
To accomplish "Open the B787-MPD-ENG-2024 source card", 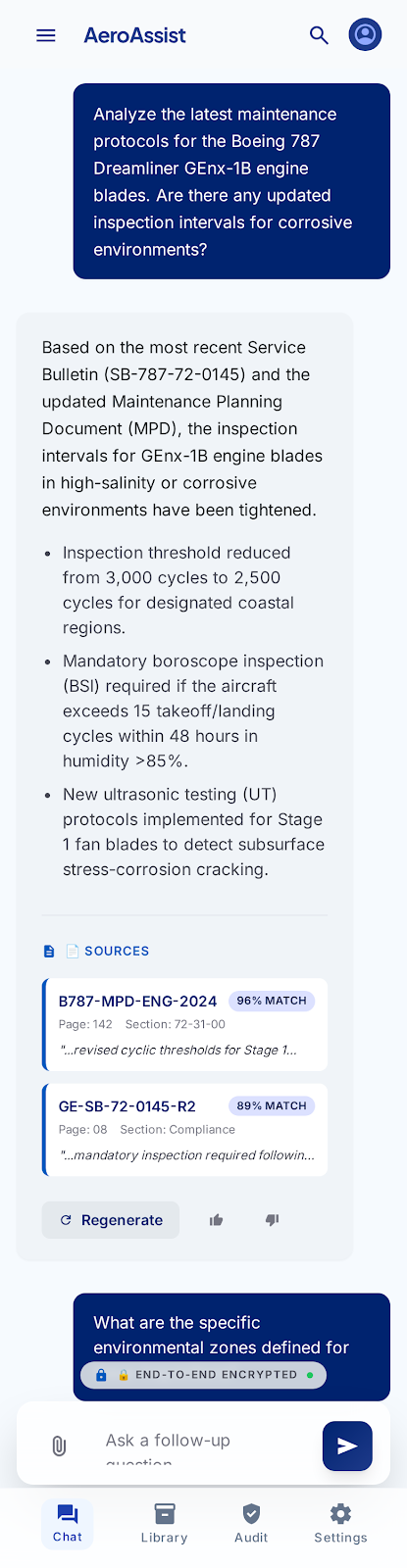I will (x=185, y=1024).
